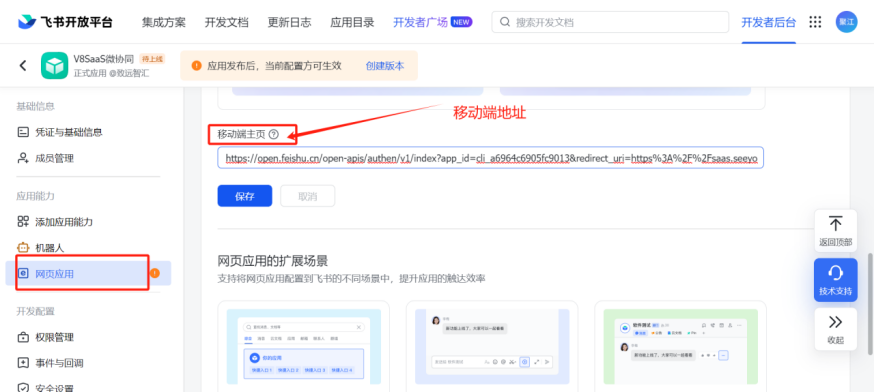The image size is (874, 392).
Task: Click the 待上线 status badge
Action: click(x=152, y=59)
